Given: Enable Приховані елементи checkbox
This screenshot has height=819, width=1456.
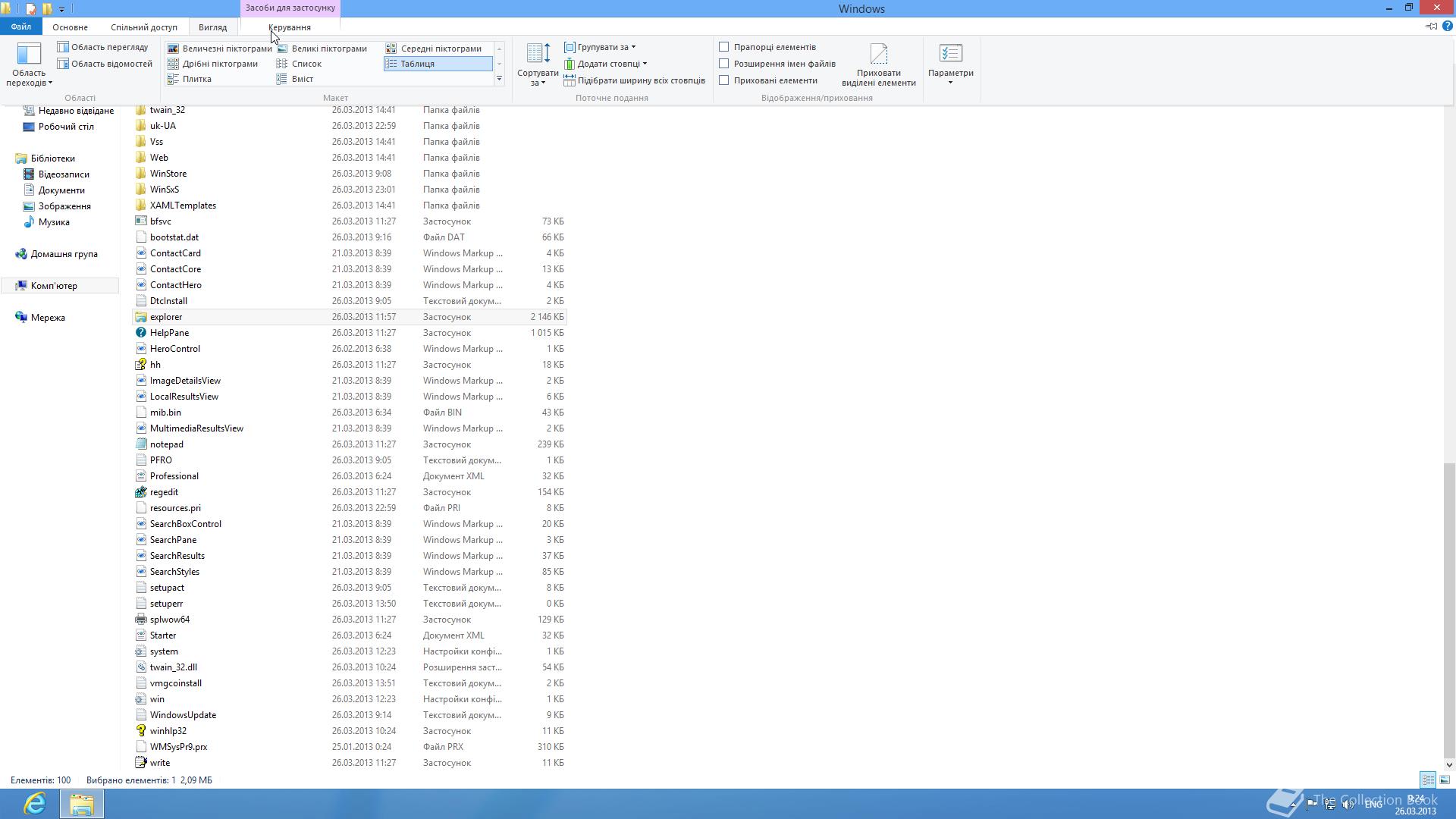Looking at the screenshot, I should click(x=724, y=80).
